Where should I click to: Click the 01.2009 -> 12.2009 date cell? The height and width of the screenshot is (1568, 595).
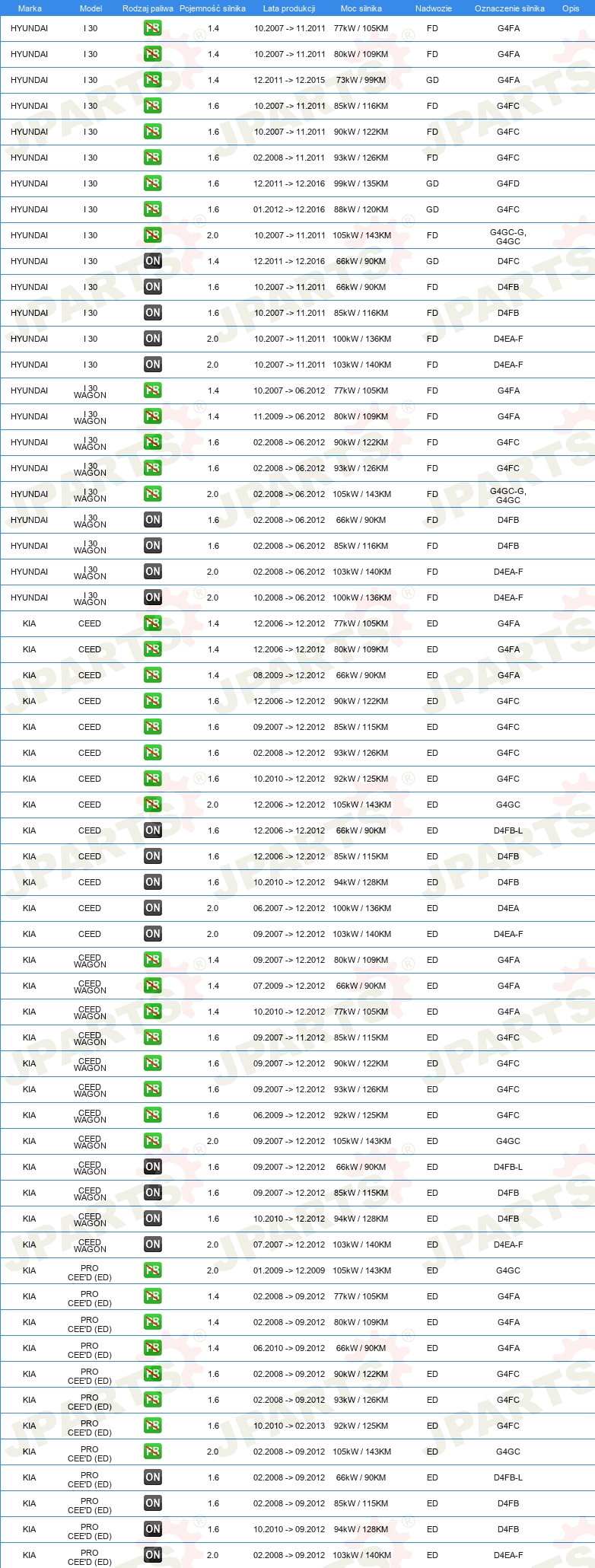[289, 1270]
